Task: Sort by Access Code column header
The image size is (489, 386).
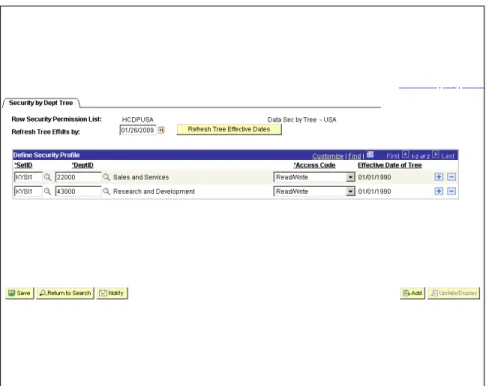Action: (x=314, y=165)
